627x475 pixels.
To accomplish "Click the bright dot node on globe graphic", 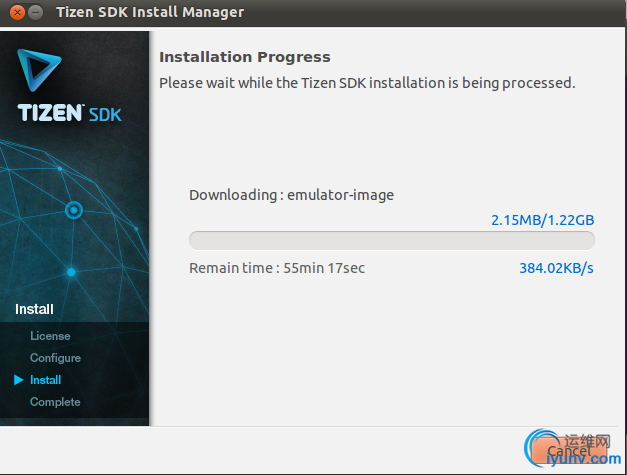I will point(71,272).
